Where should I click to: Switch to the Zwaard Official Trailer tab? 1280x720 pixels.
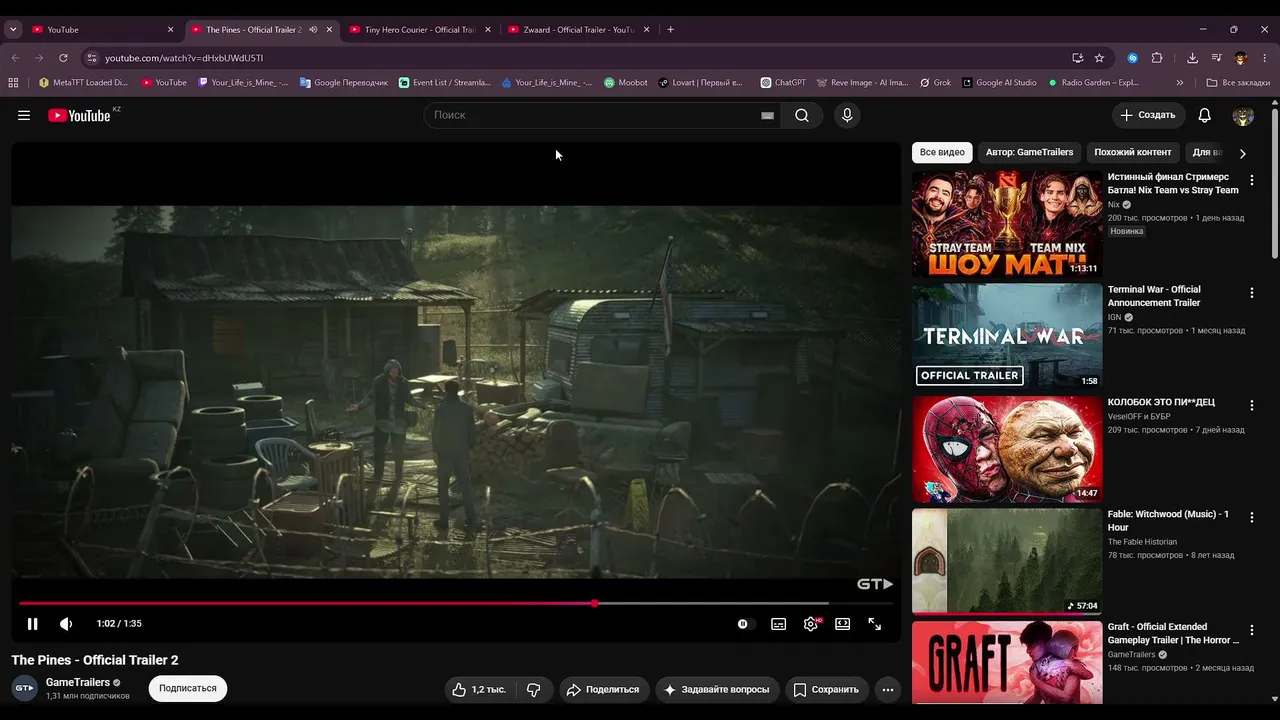(579, 30)
